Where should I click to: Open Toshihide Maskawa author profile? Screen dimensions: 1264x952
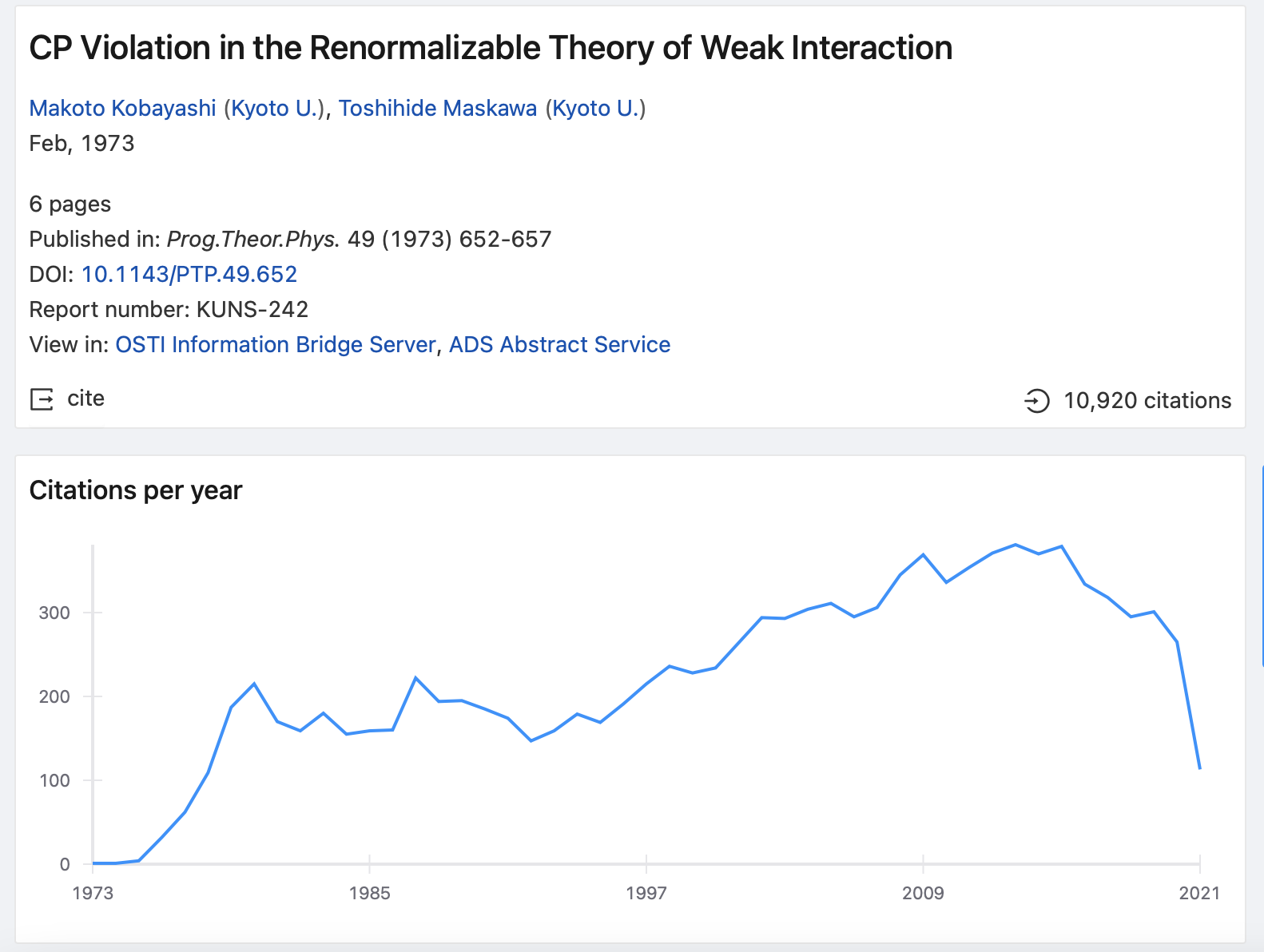[x=438, y=108]
